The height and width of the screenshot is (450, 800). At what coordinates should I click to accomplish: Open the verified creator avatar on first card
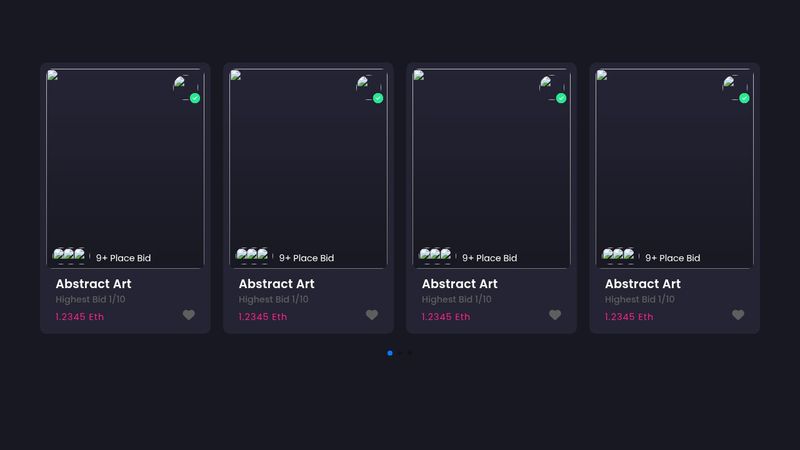[x=184, y=88]
